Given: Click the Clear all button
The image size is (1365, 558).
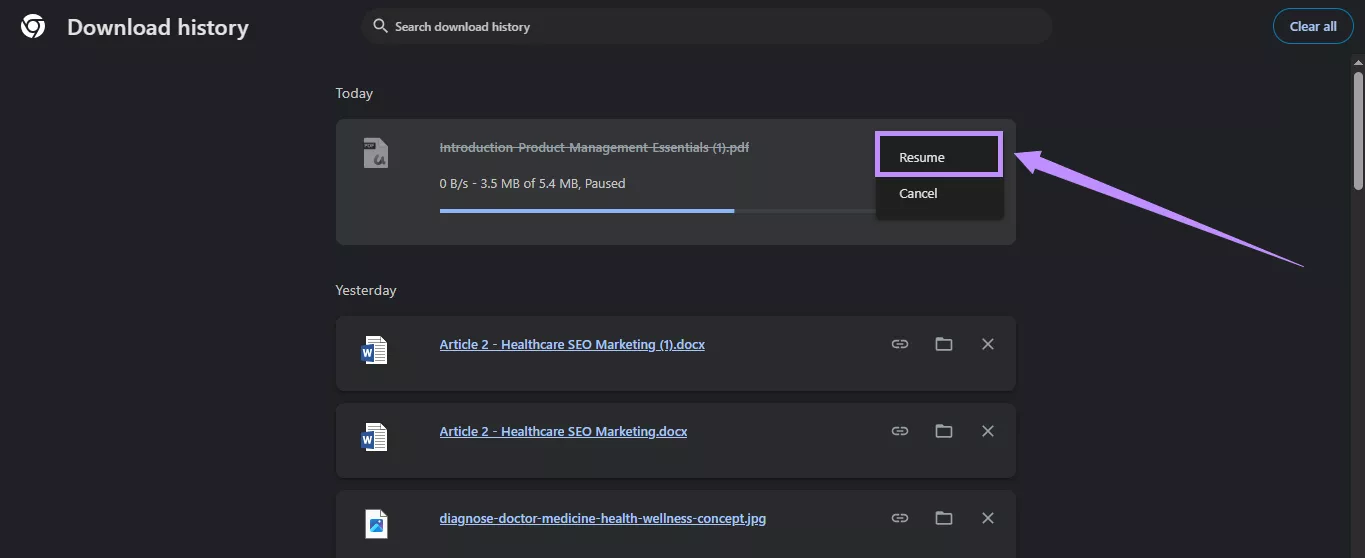Looking at the screenshot, I should pyautogui.click(x=1313, y=26).
